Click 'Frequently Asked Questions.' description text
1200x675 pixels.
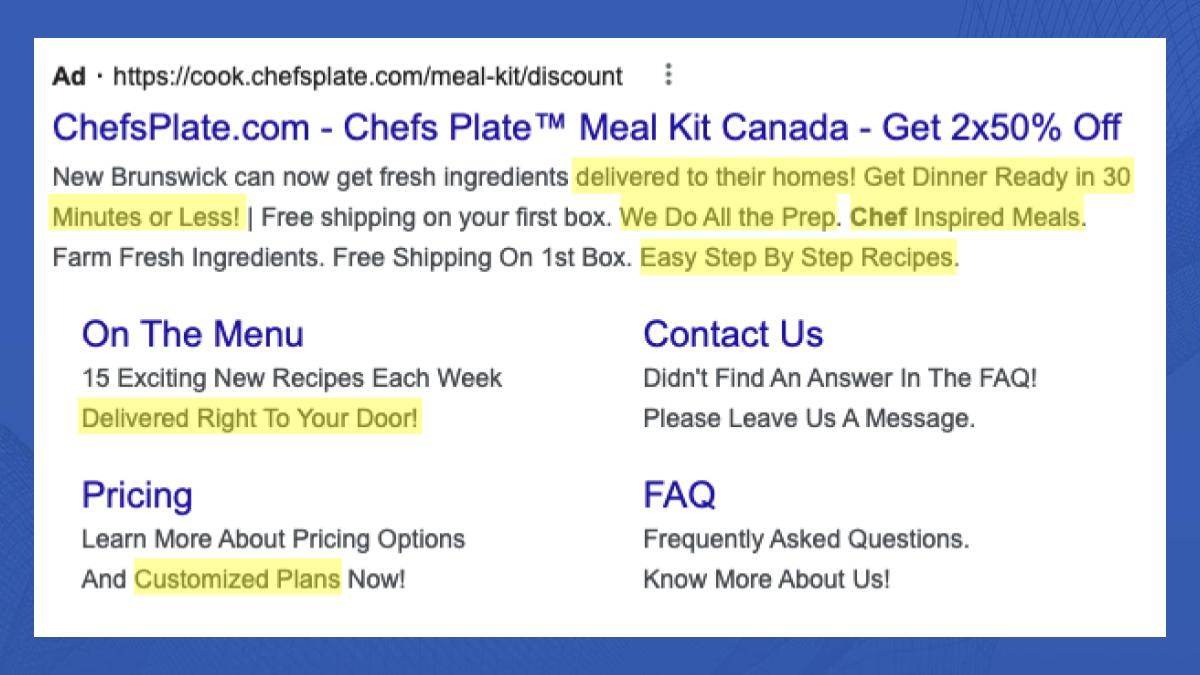coord(806,540)
